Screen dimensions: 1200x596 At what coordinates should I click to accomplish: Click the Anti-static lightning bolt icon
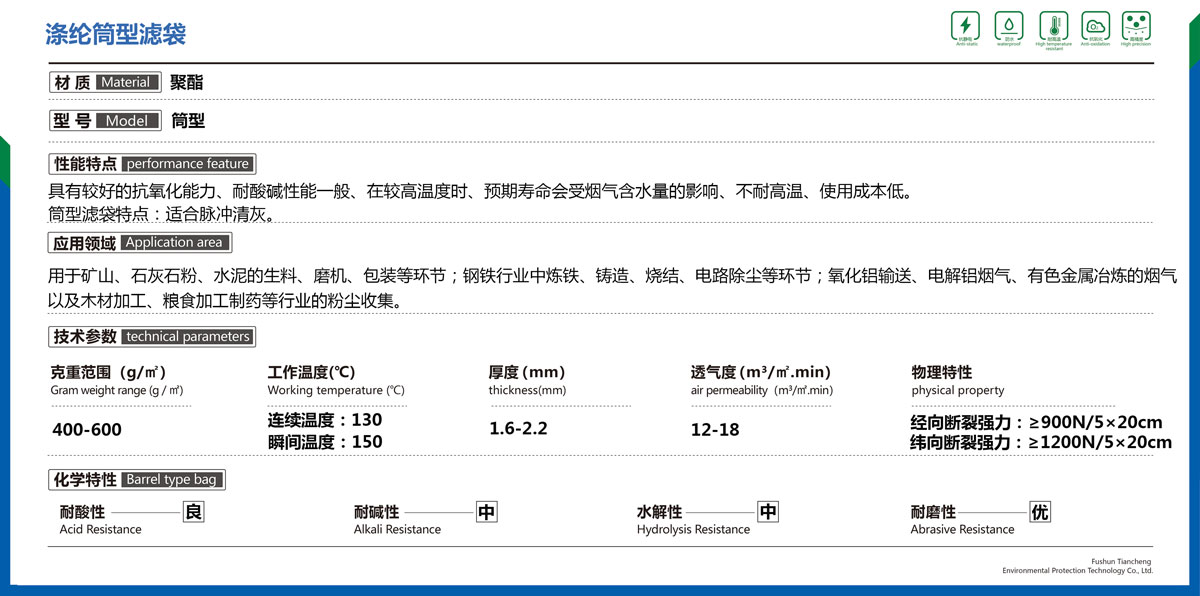965,25
